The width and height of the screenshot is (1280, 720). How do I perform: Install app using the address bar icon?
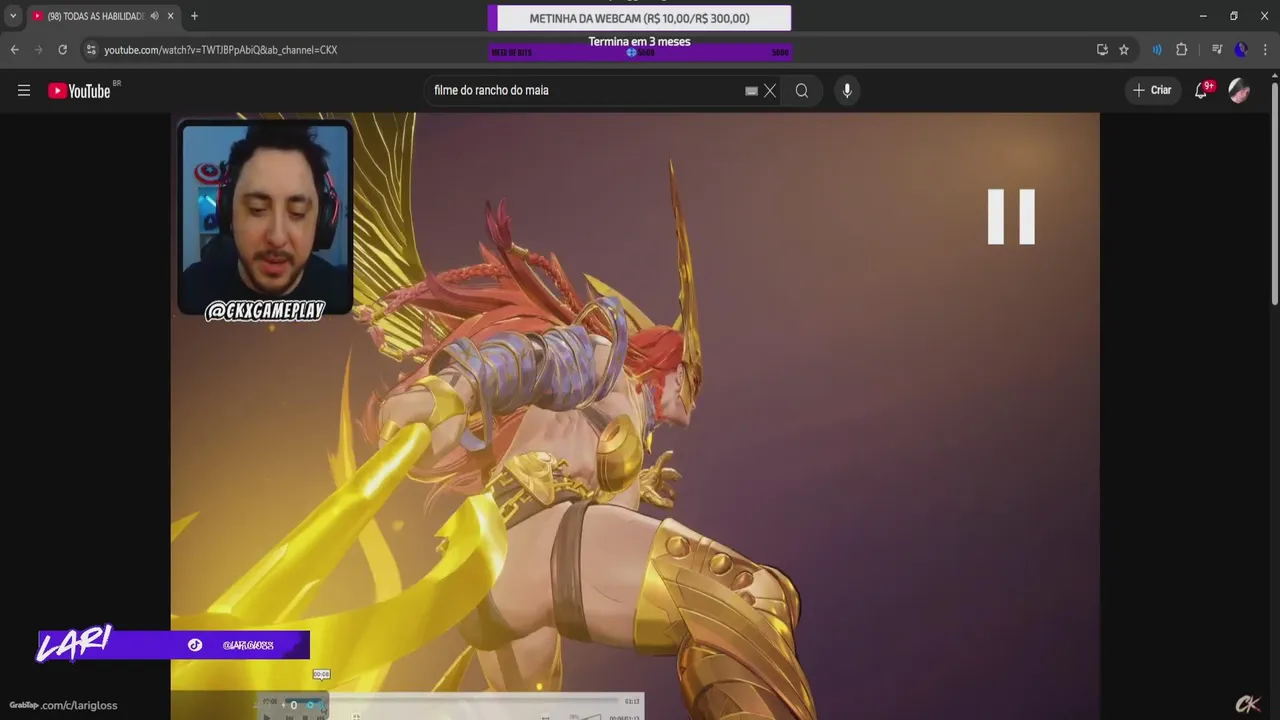tap(1102, 50)
